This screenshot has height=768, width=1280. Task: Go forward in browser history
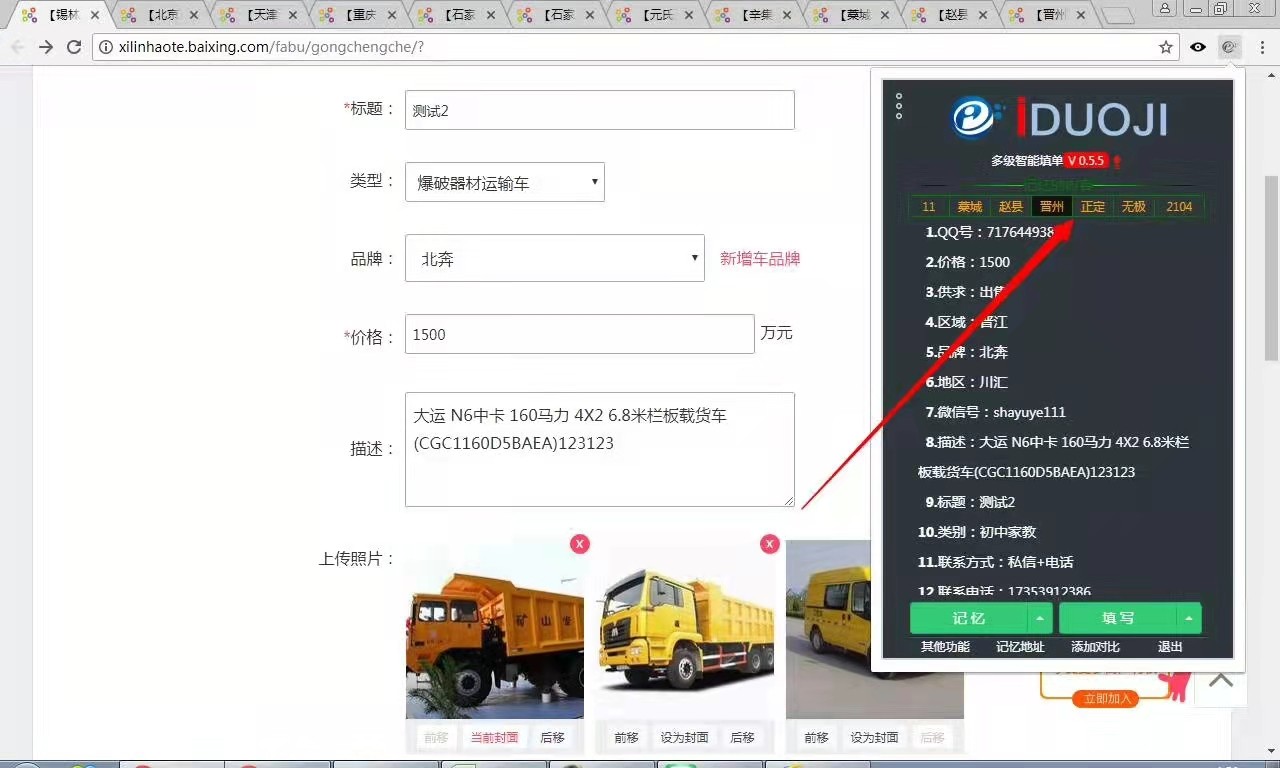pyautogui.click(x=46, y=47)
